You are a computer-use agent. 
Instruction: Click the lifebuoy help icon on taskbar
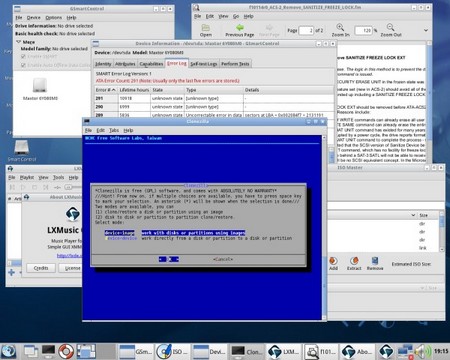[66, 351]
